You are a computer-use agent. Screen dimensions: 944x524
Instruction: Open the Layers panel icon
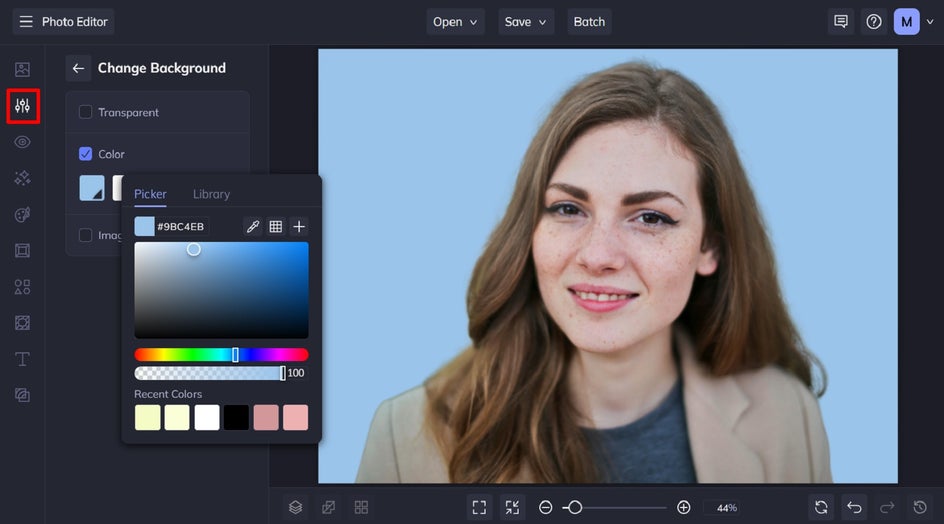click(x=295, y=507)
